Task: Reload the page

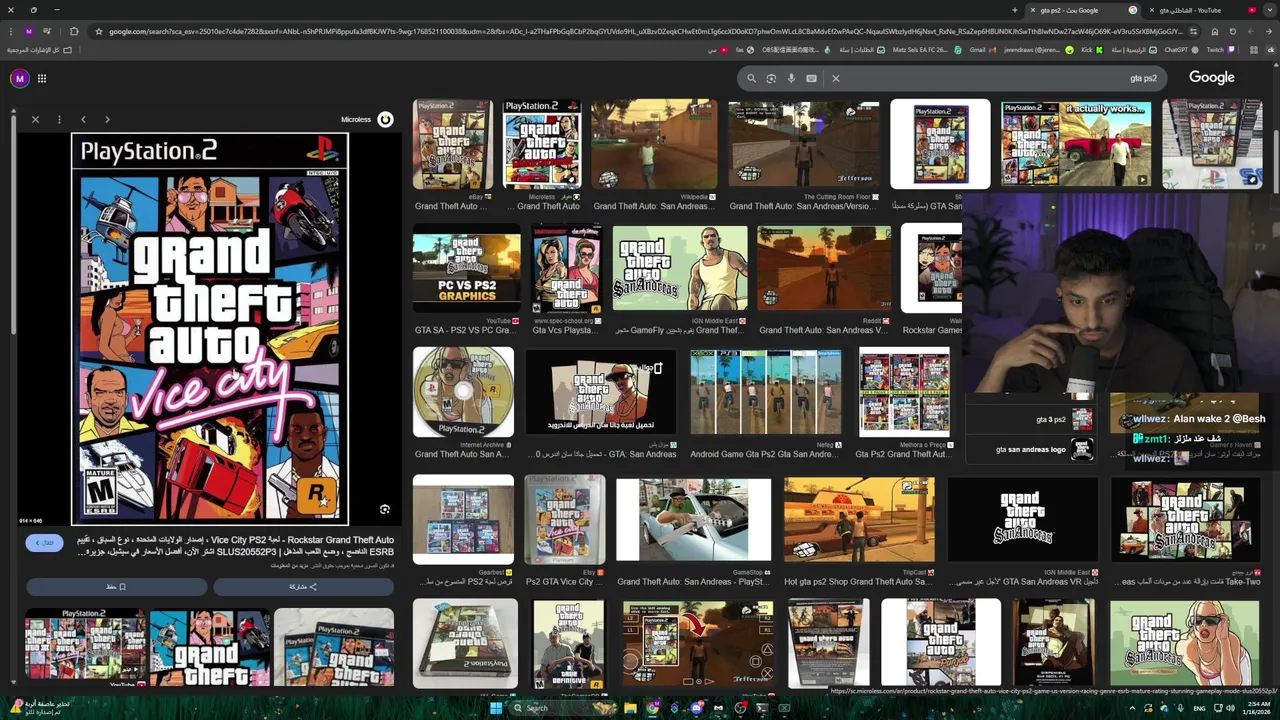Action: 1232,31
